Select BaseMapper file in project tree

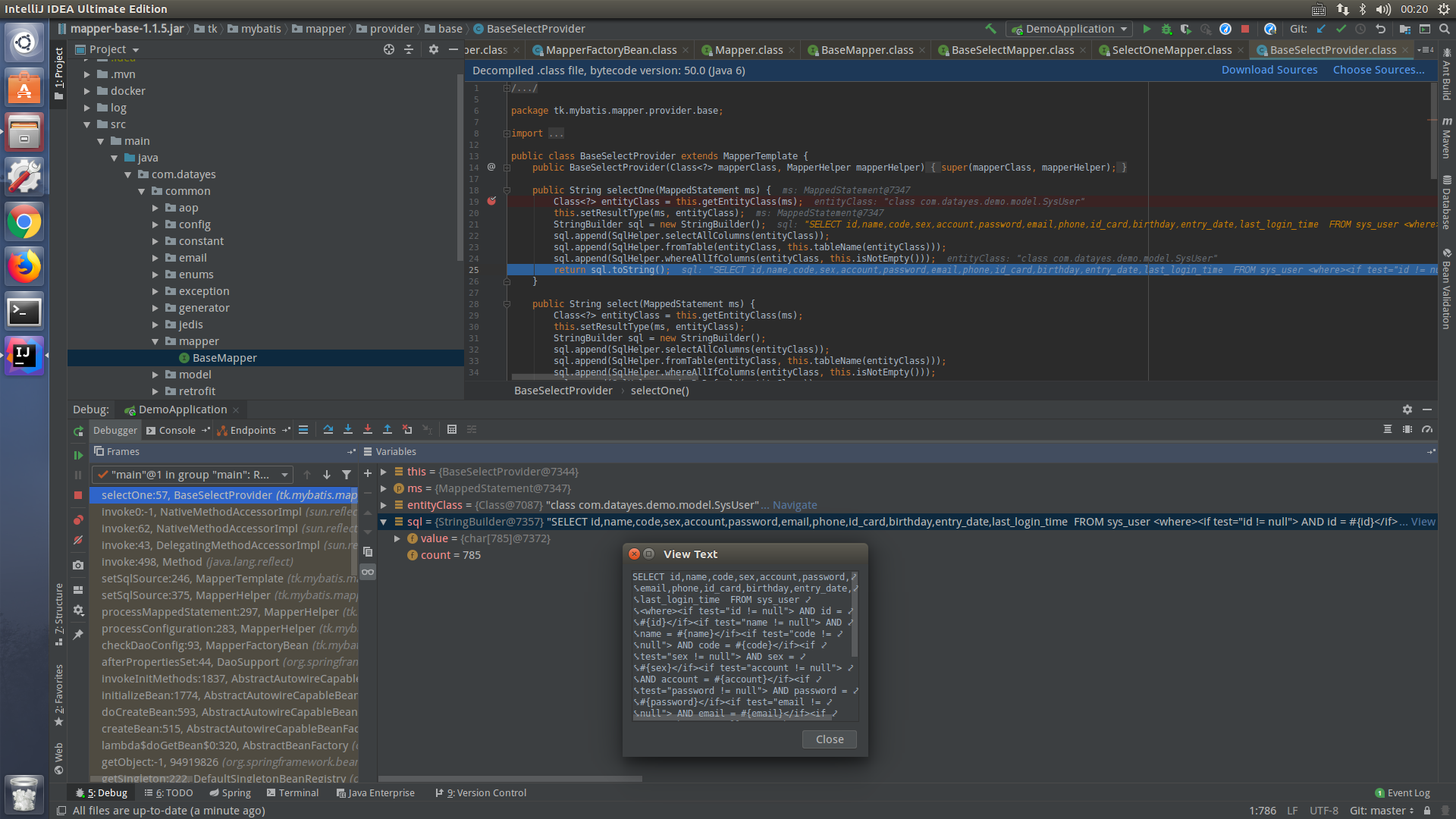tap(224, 358)
